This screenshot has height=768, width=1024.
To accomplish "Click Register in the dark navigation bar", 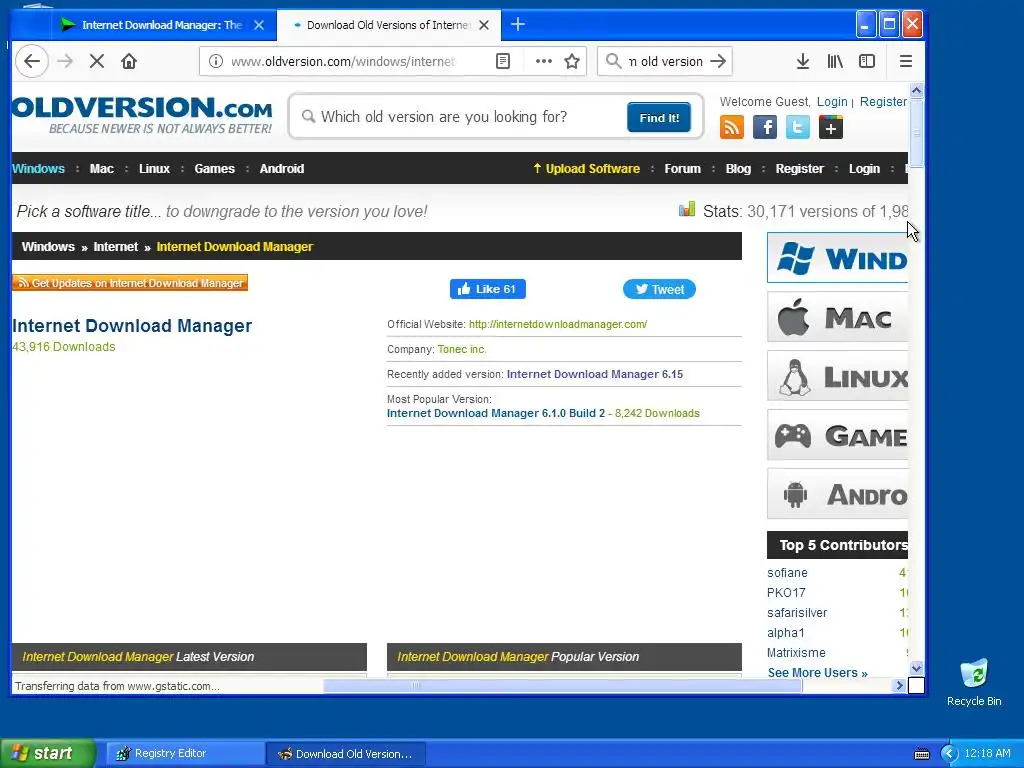I will coord(799,168).
